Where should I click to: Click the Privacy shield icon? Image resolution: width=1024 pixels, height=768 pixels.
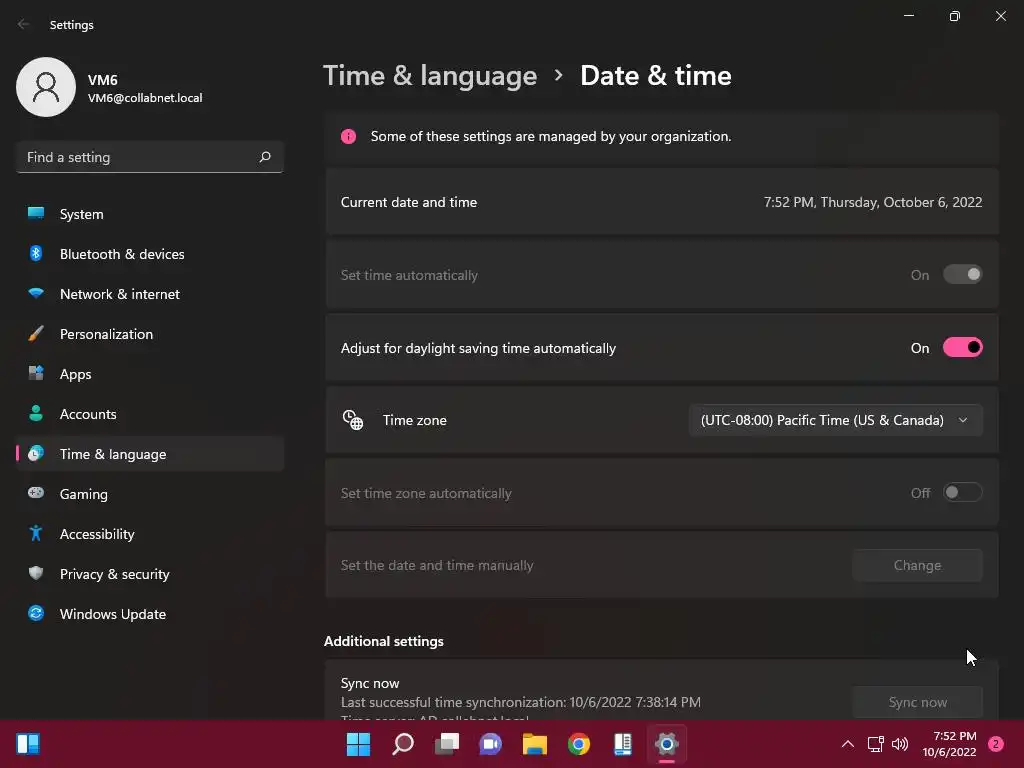[36, 573]
